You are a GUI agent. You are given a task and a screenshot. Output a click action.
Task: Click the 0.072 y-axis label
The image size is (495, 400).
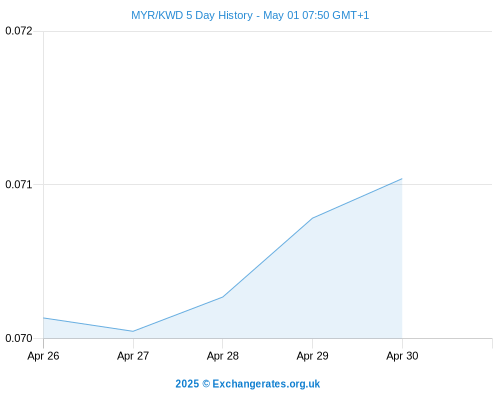19,31
